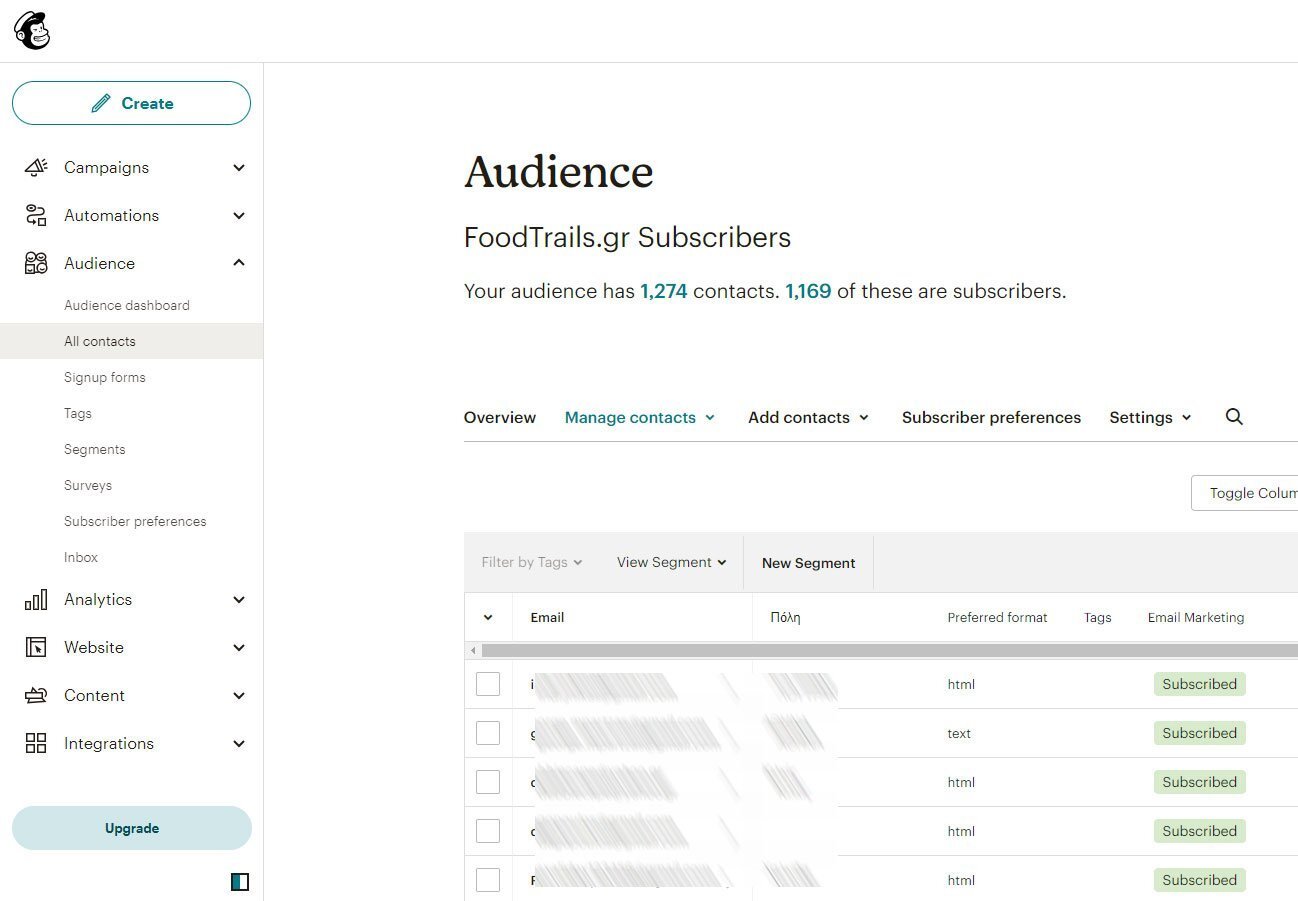1298x901 pixels.
Task: Open Signup forms in sidebar
Action: pos(105,377)
